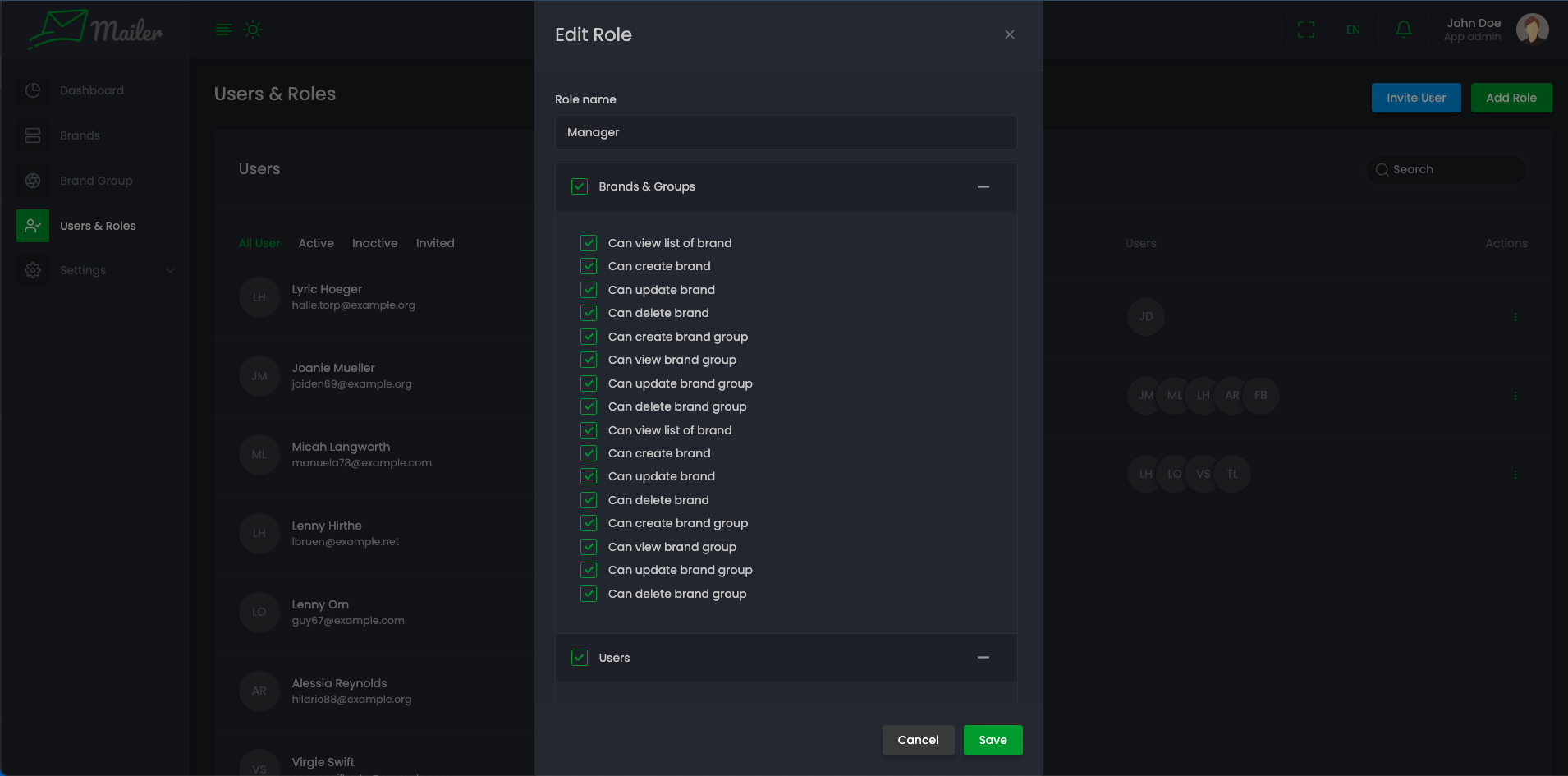Collapse the Users permissions section

983,658
